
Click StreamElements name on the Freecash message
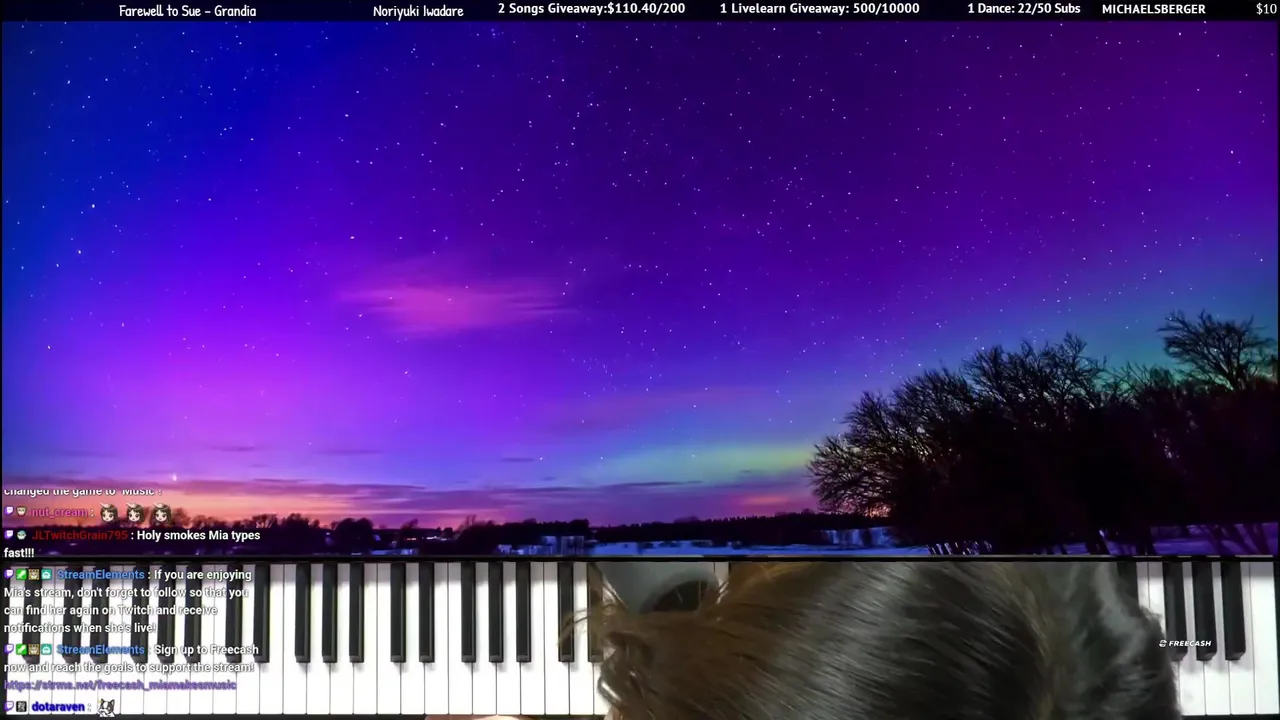click(x=101, y=650)
